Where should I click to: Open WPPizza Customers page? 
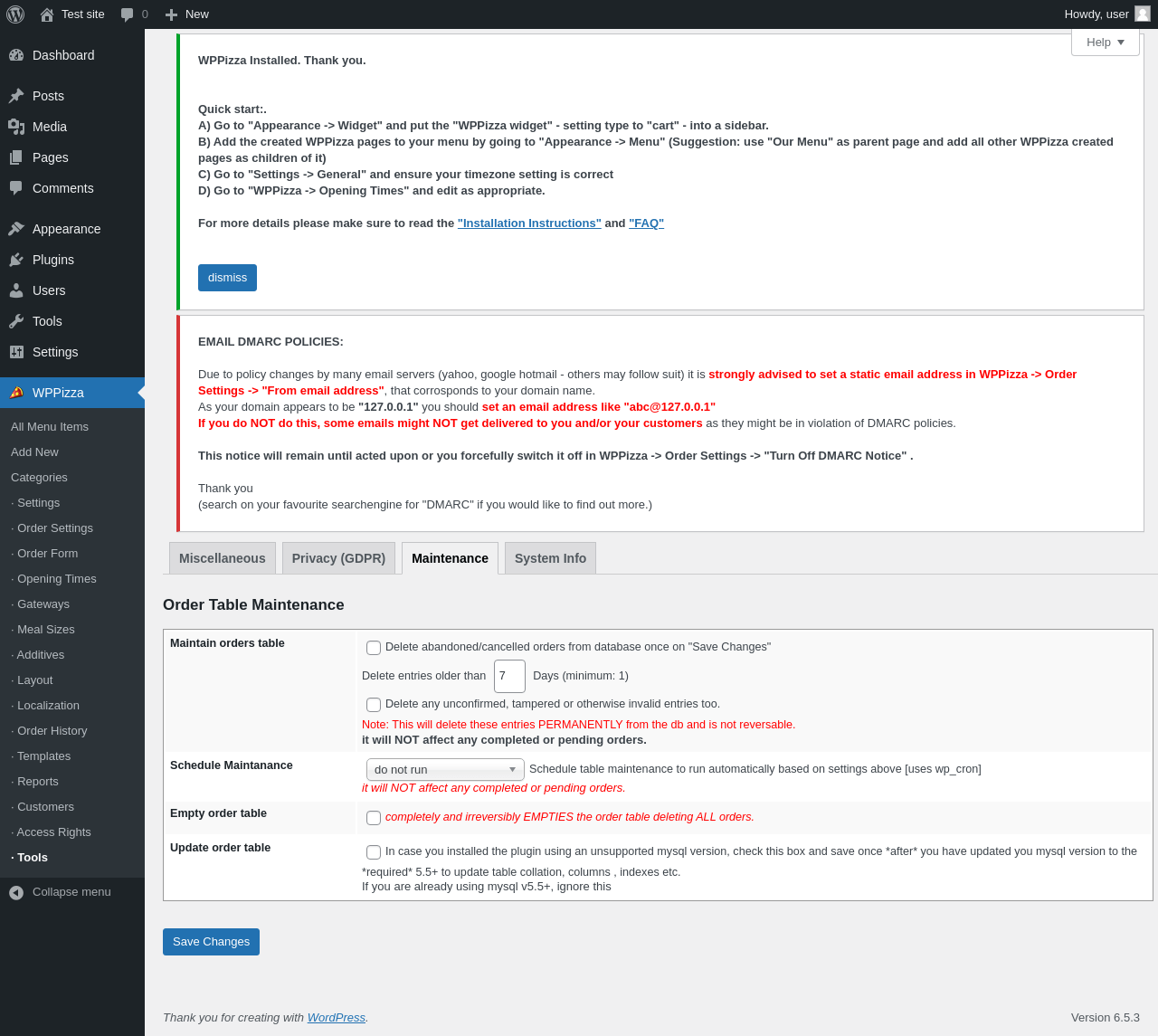(43, 806)
